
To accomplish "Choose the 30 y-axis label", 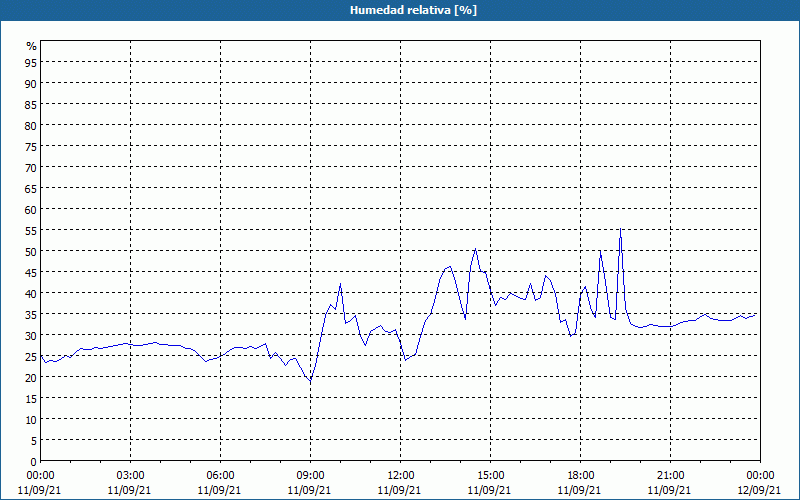I will (31, 336).
